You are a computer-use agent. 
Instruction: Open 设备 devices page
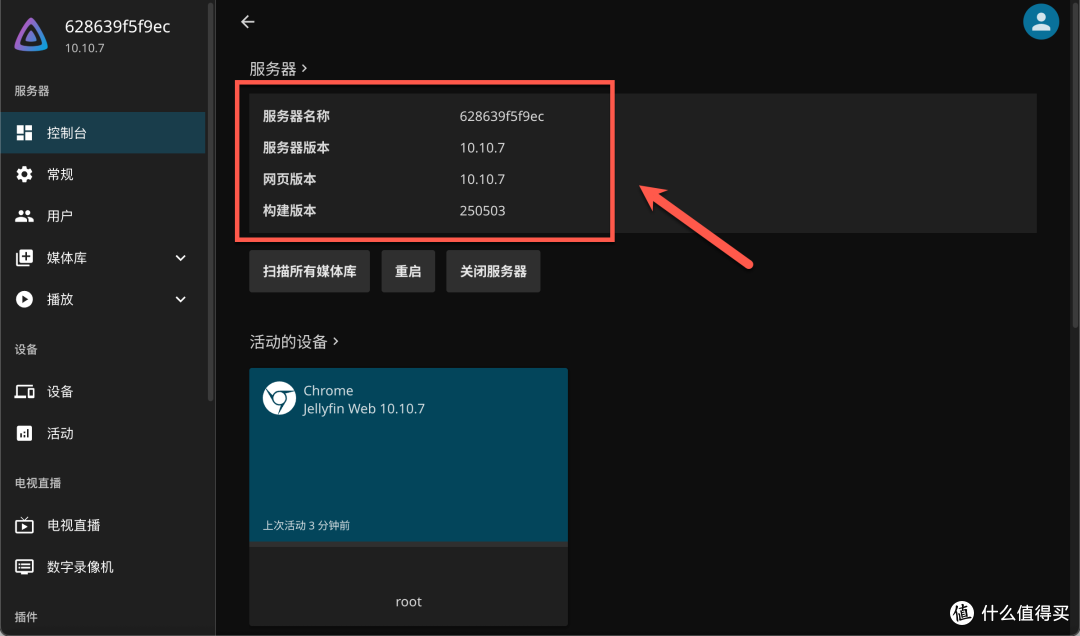103,391
